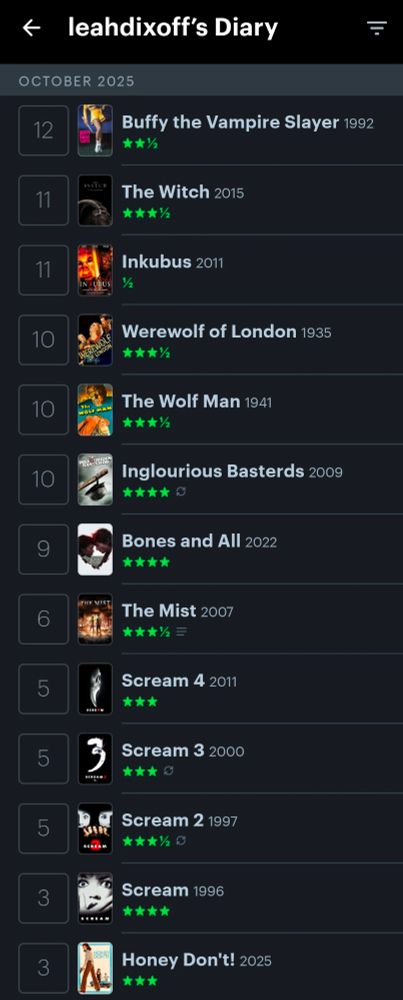Tap rewatch icon beside Scream 2 rating
Viewport: 403px width, 1000px height.
pos(180,841)
